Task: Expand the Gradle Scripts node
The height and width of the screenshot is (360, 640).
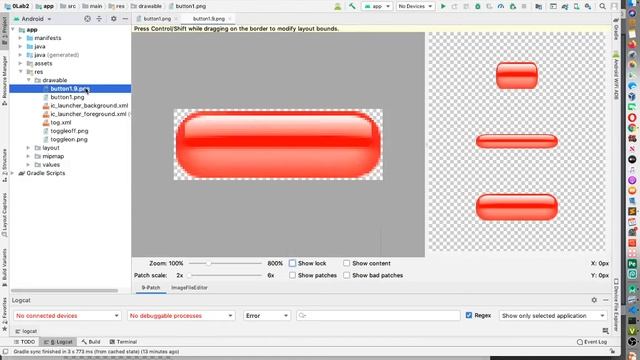Action: pyautogui.click(x=12, y=173)
